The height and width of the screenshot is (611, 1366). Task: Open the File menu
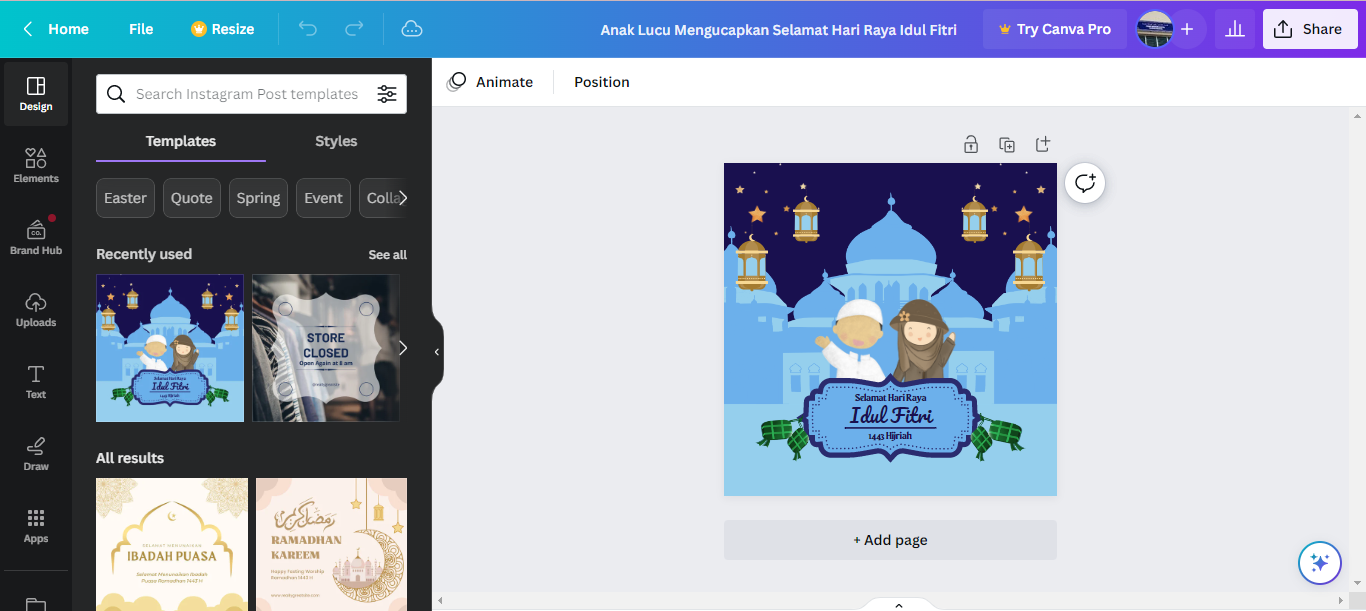coord(141,29)
